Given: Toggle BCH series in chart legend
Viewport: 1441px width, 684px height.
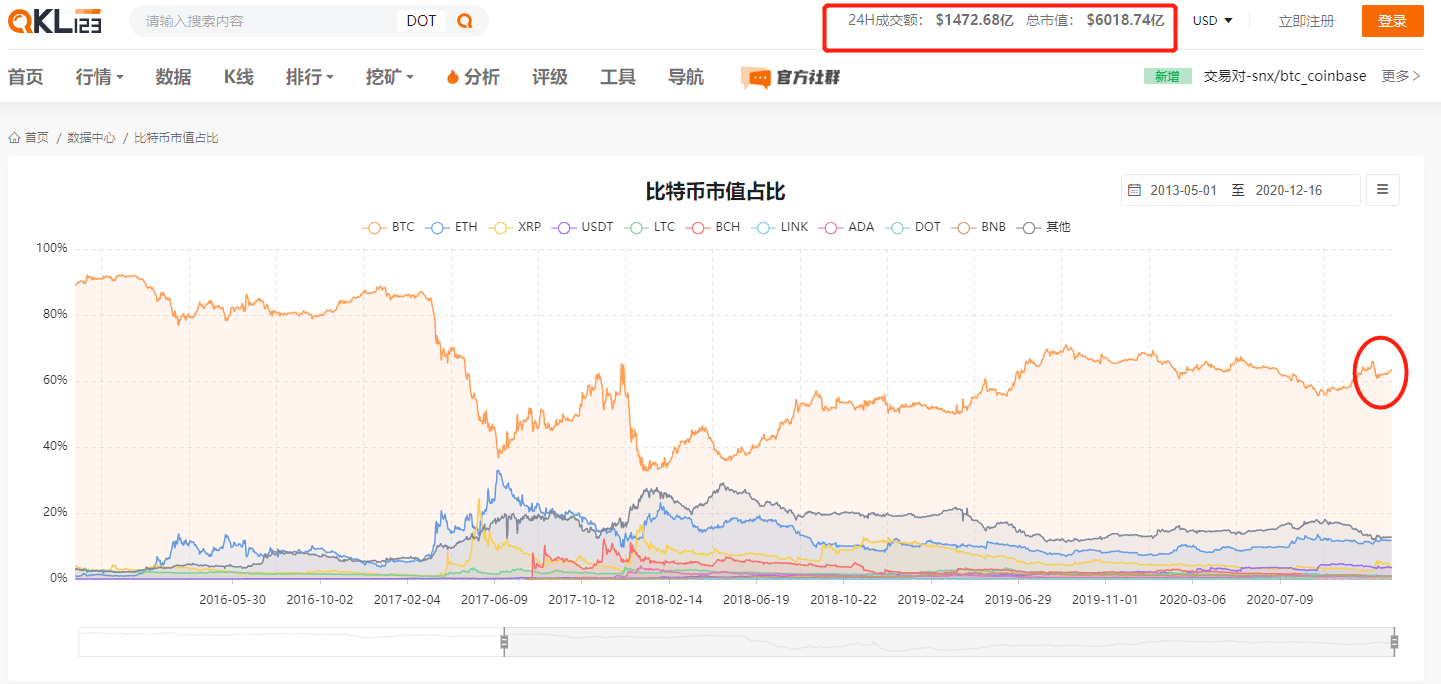Looking at the screenshot, I should click(x=712, y=227).
